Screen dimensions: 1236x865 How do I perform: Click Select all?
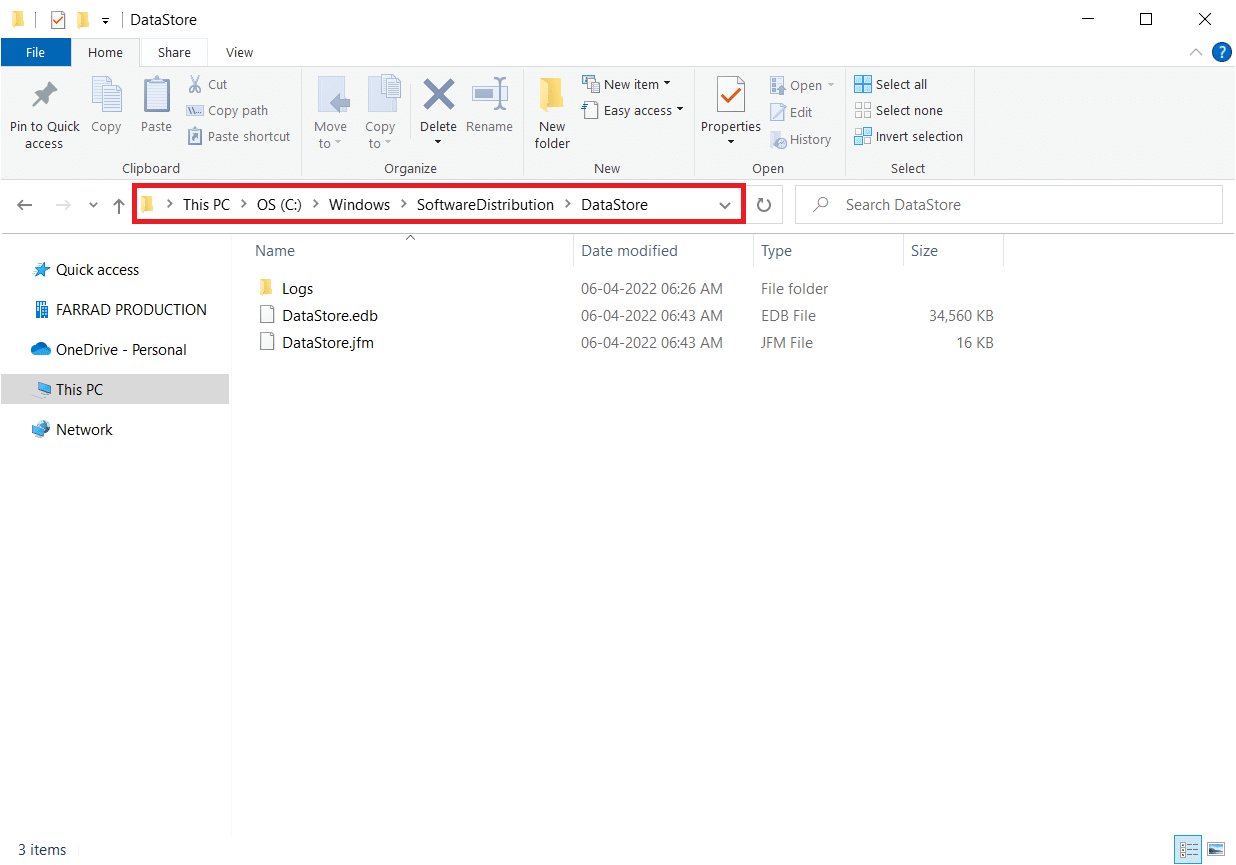(891, 84)
